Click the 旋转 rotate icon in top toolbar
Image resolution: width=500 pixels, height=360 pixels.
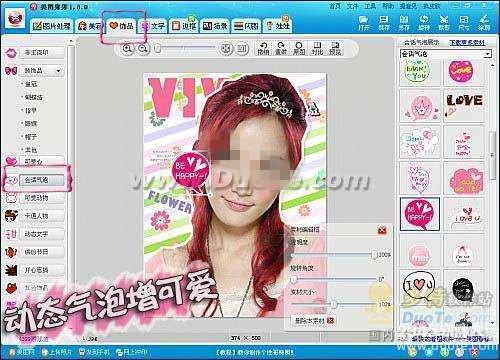pyautogui.click(x=424, y=23)
